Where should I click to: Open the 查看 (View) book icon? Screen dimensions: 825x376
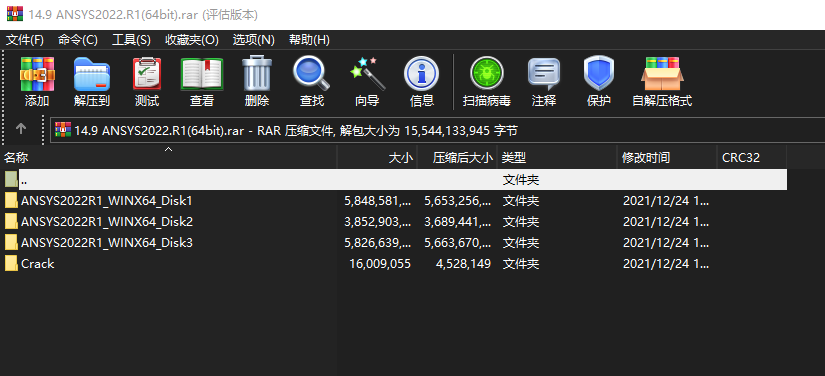click(202, 74)
